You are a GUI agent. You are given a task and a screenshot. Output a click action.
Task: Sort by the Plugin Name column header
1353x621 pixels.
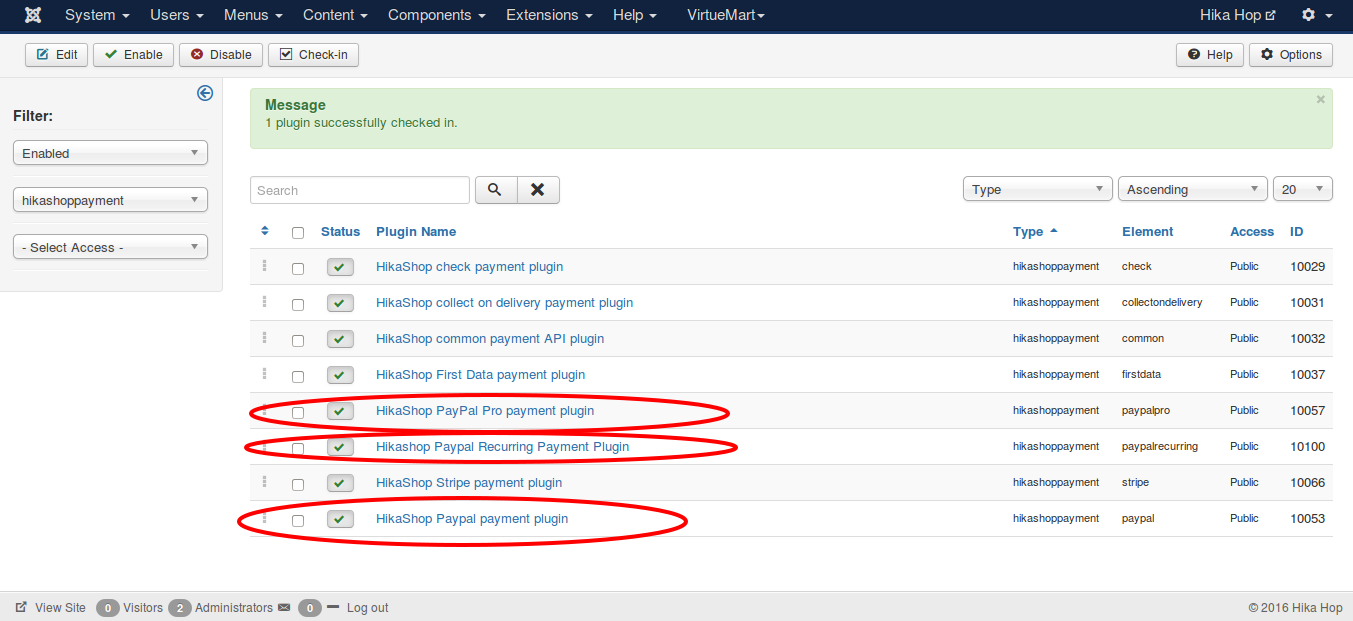point(416,231)
